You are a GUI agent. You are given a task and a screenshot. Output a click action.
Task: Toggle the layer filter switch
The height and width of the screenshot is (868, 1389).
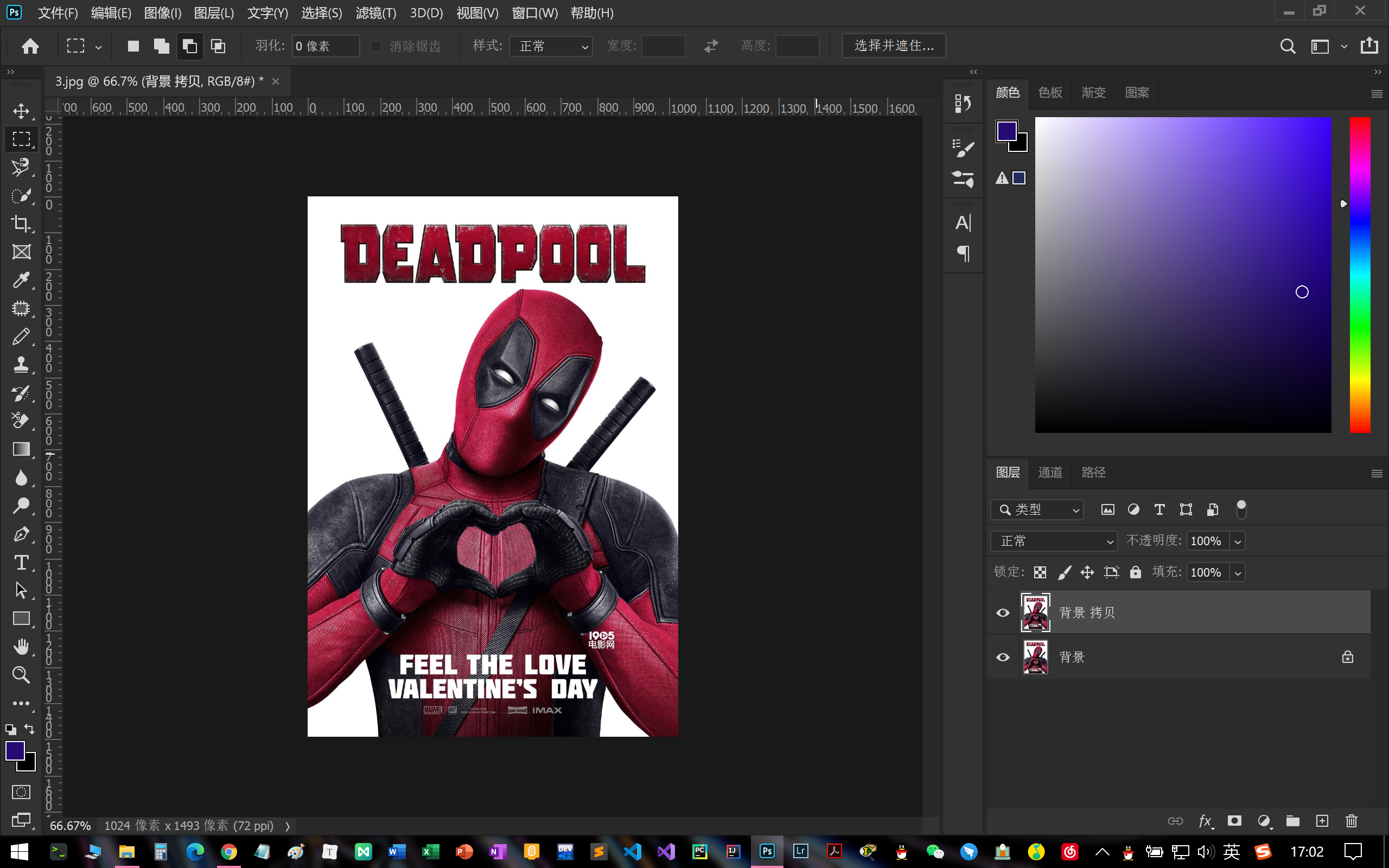point(1241,509)
